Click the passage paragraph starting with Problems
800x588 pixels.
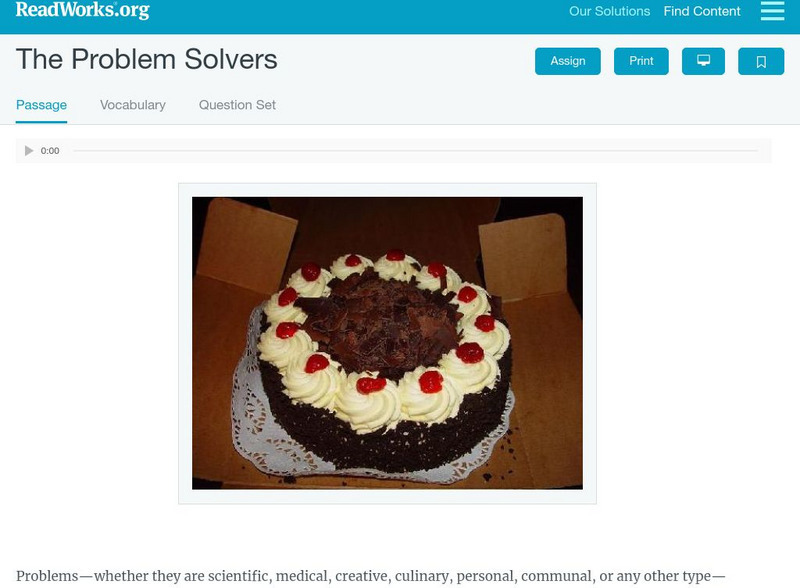pos(370,576)
